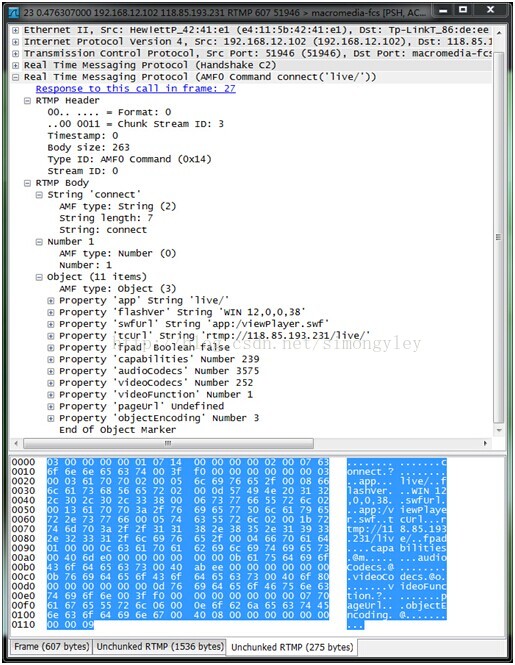The height and width of the screenshot is (665, 515).
Task: Expand Property 'pageUrl' Undefined row
Action: (51, 407)
